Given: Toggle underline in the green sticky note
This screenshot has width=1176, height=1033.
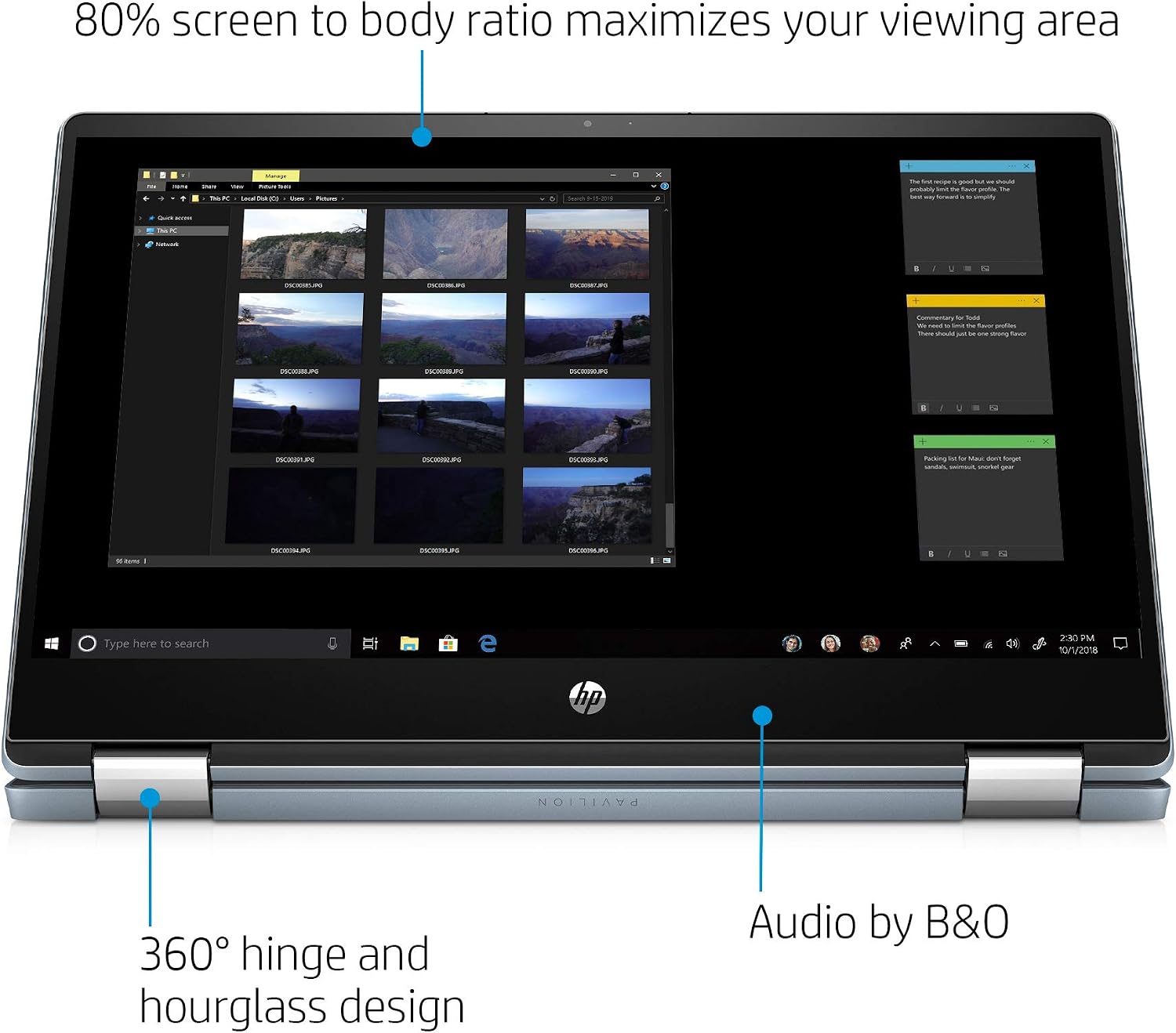Looking at the screenshot, I should point(967,554).
